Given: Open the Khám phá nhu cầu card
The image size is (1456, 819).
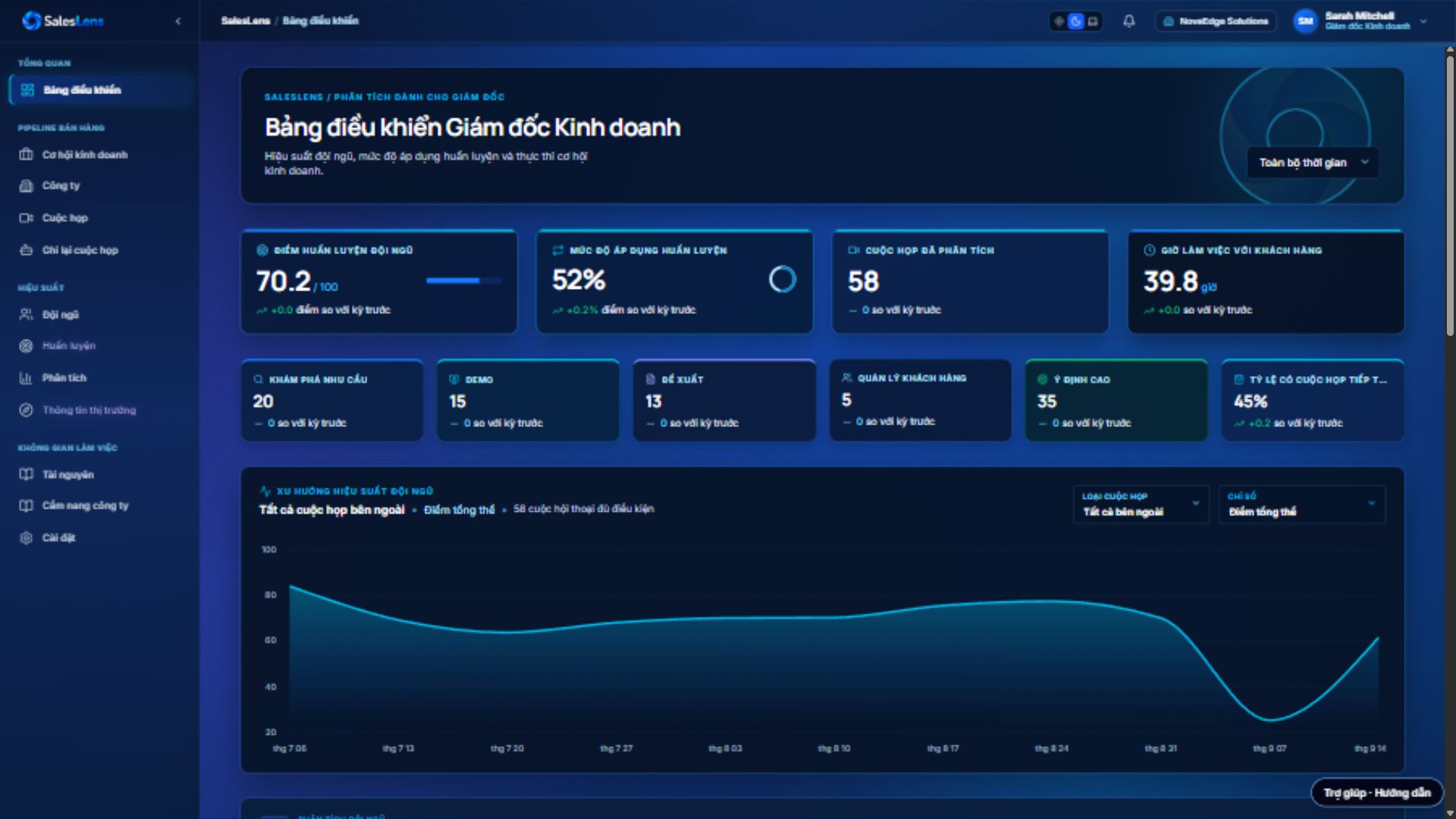Looking at the screenshot, I should click(332, 400).
